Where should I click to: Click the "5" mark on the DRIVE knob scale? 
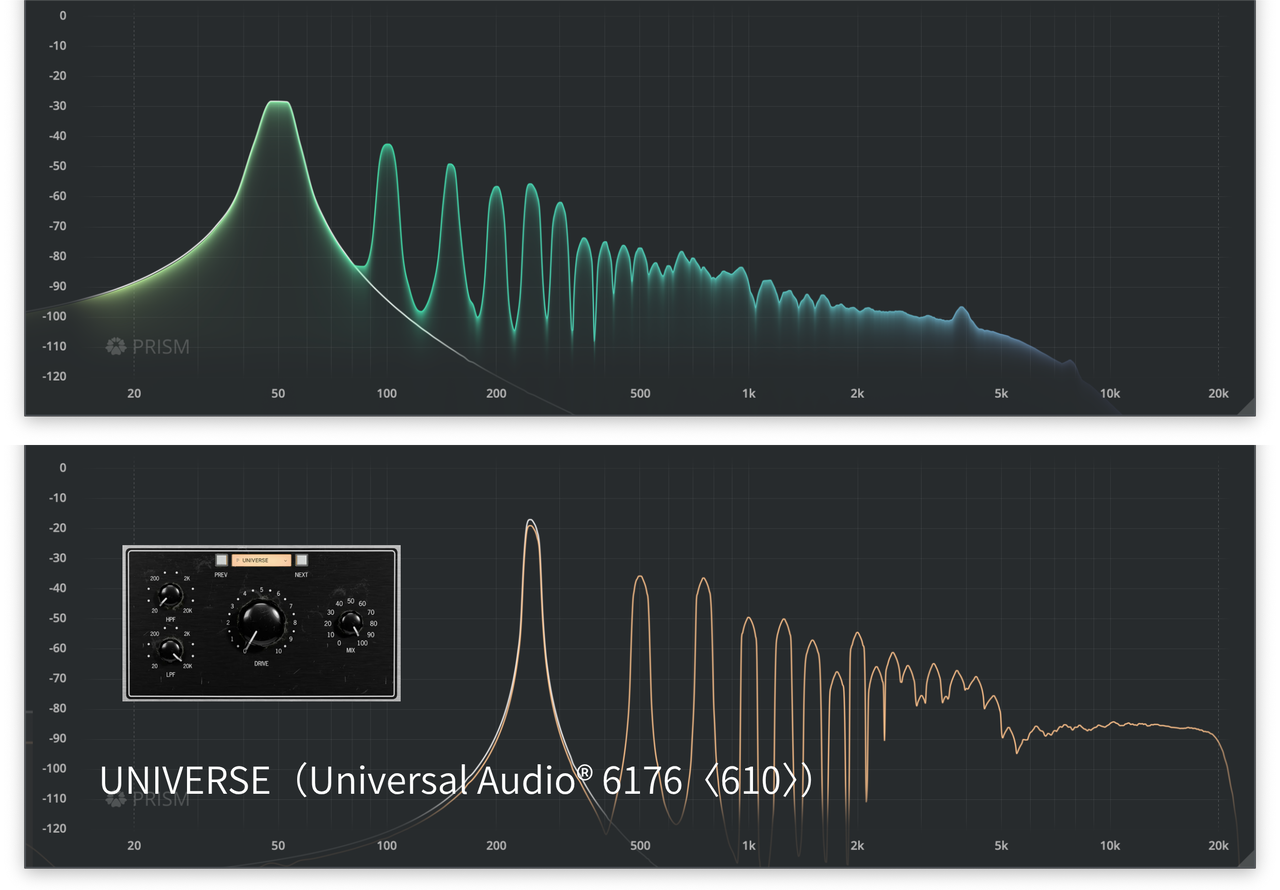261,591
